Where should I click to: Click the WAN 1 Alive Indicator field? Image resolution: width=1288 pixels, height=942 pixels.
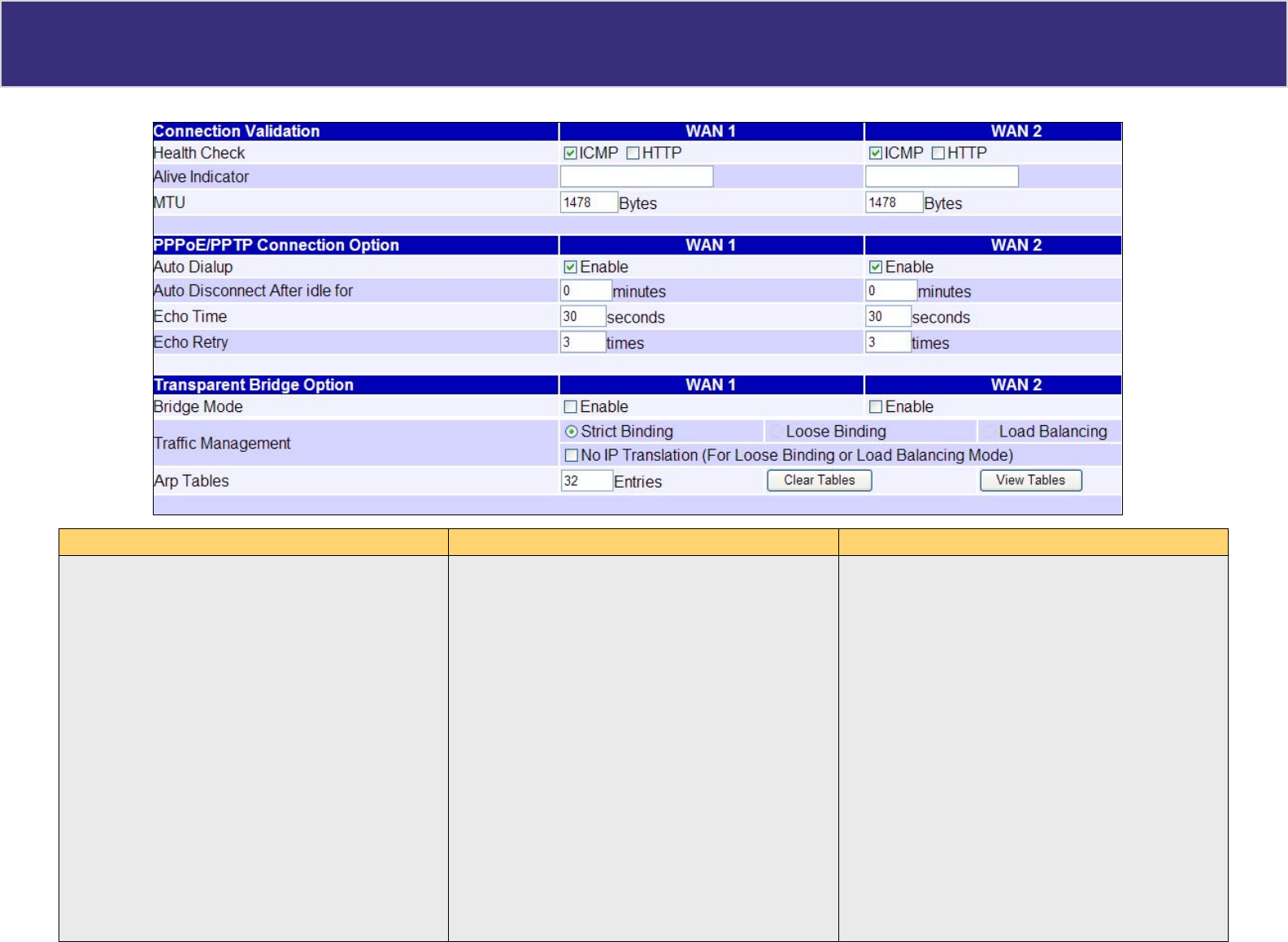tap(636, 176)
